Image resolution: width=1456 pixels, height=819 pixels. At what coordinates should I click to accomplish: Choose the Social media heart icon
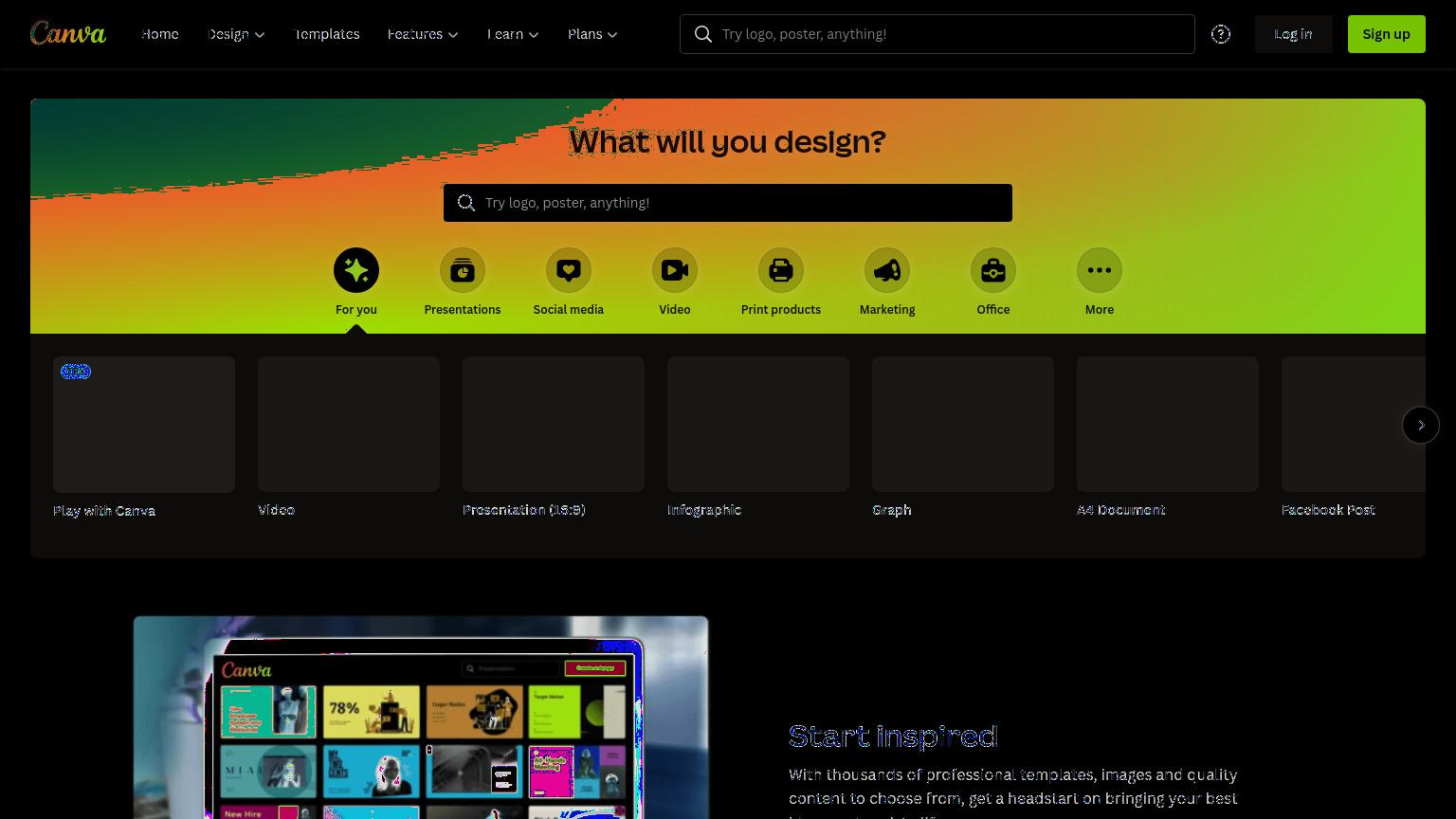[569, 270]
